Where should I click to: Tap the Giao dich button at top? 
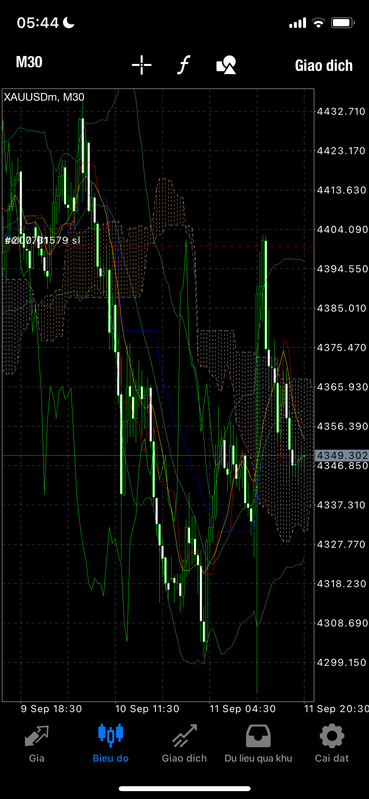pyautogui.click(x=324, y=65)
